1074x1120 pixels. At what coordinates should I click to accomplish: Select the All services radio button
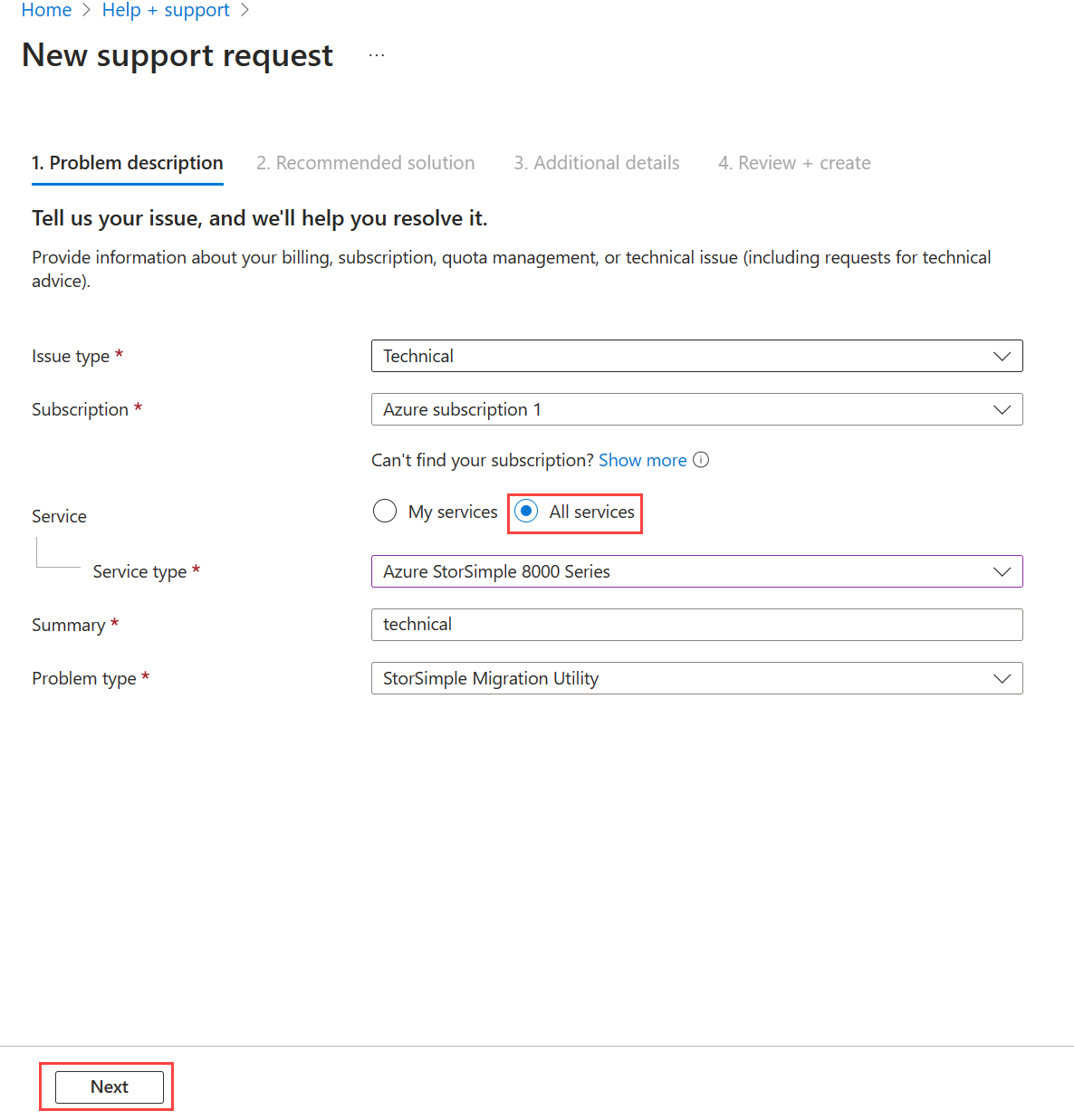coord(526,512)
